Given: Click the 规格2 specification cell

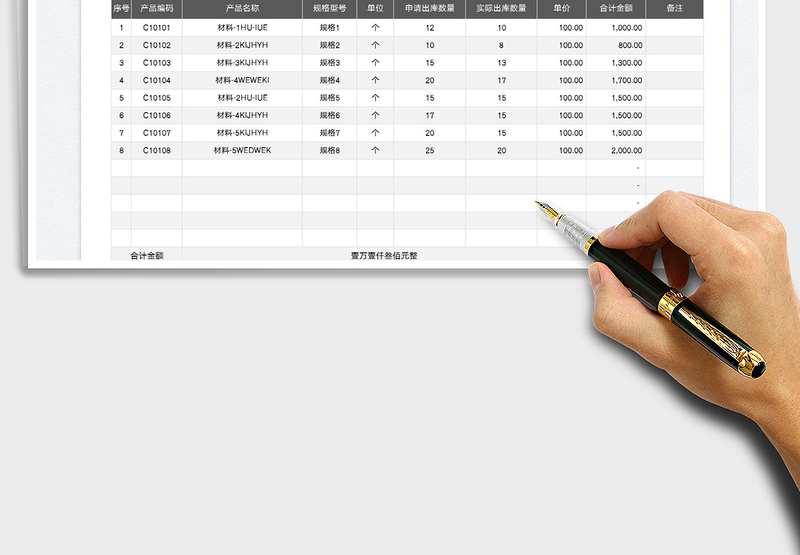Looking at the screenshot, I should coord(329,45).
